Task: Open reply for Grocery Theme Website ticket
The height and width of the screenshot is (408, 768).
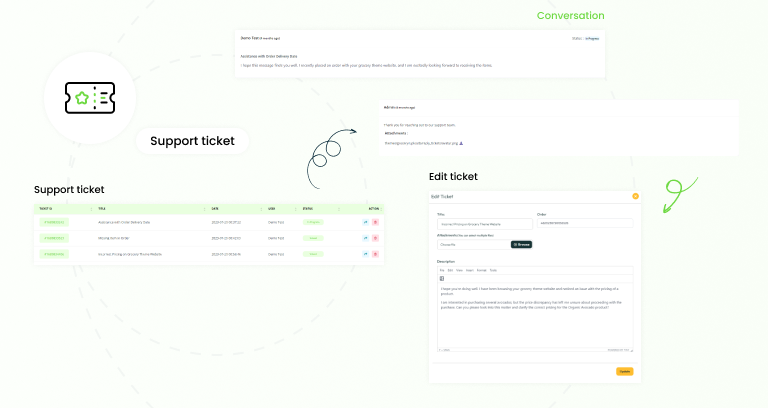Action: click(365, 254)
